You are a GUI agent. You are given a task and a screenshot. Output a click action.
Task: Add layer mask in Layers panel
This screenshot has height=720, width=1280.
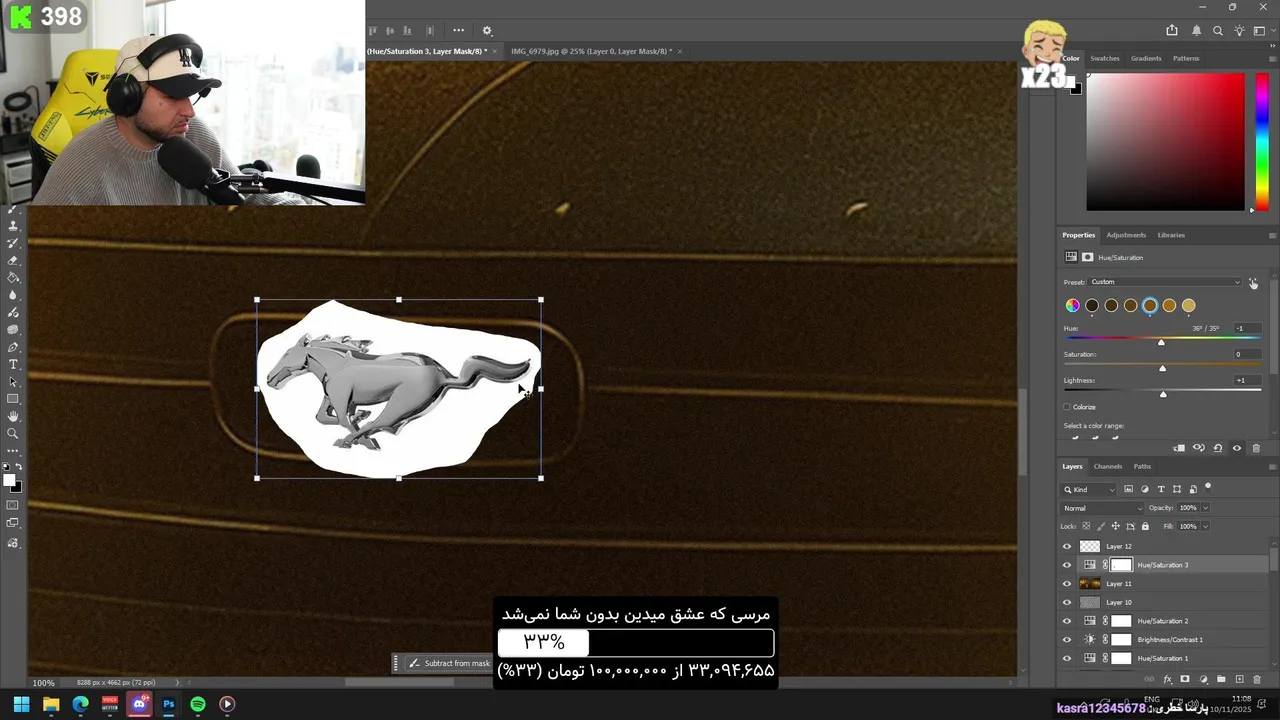click(x=1185, y=679)
